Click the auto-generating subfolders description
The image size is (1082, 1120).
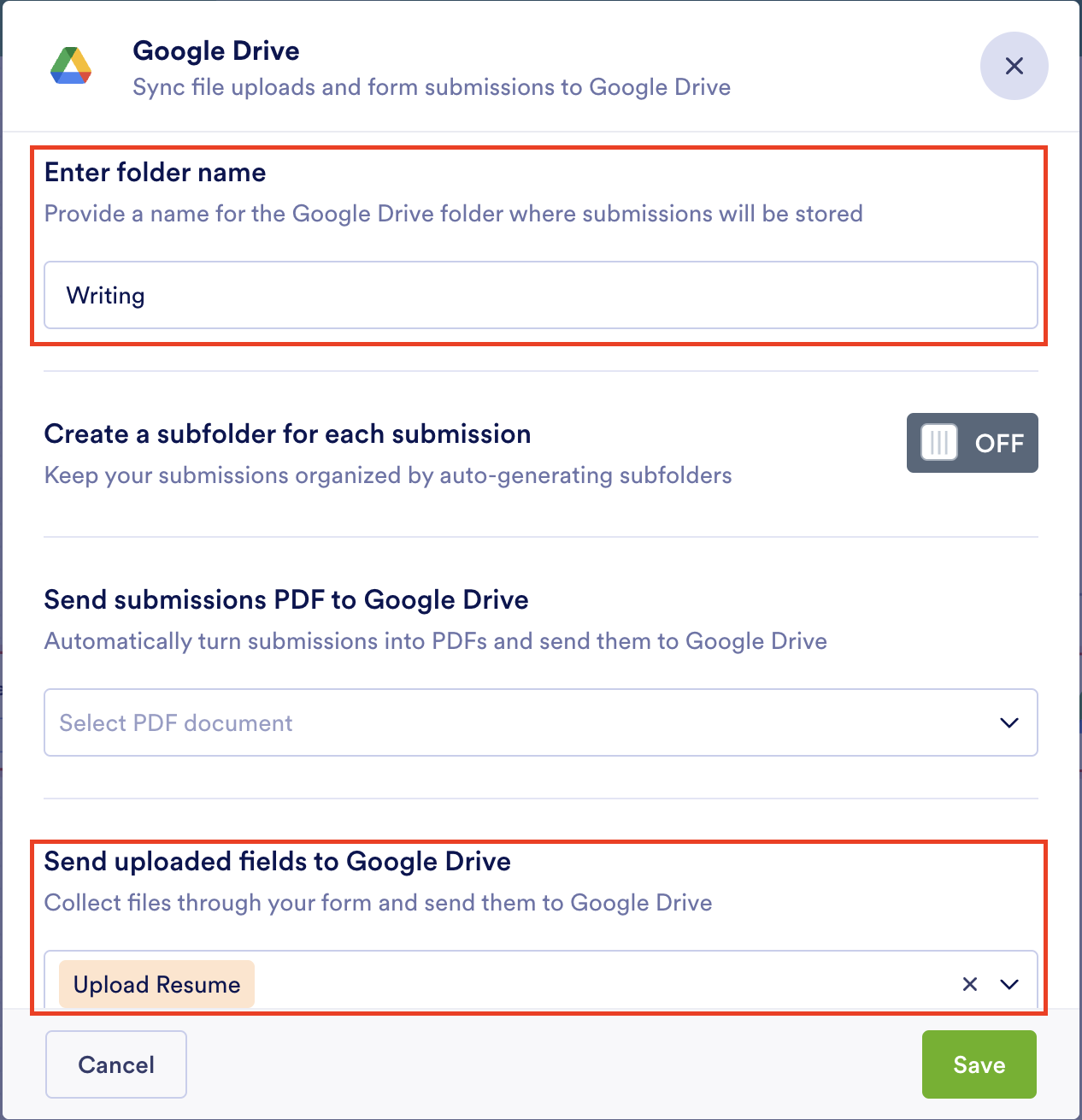[x=388, y=475]
